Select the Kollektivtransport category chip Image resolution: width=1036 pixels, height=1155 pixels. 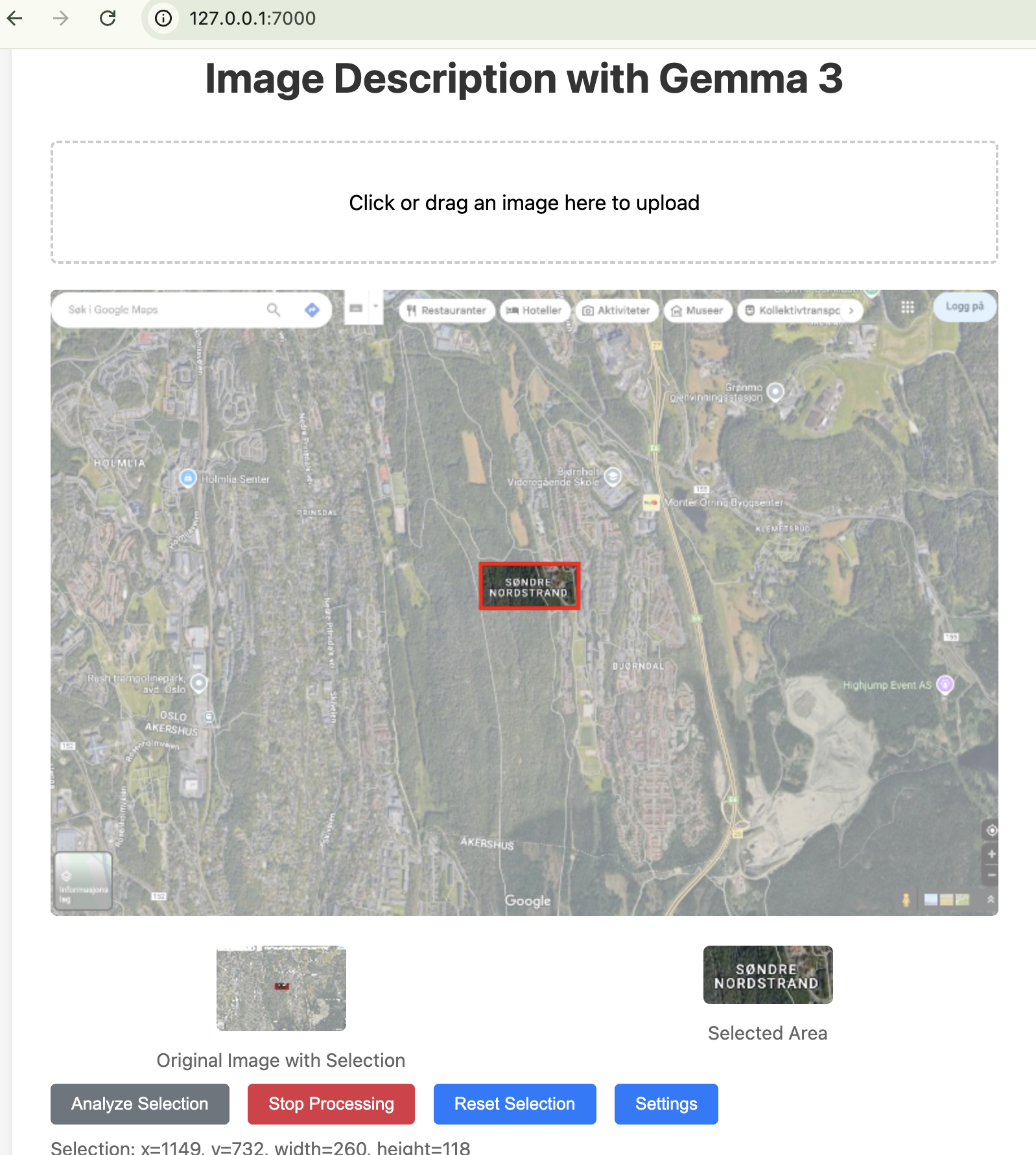[x=792, y=310]
